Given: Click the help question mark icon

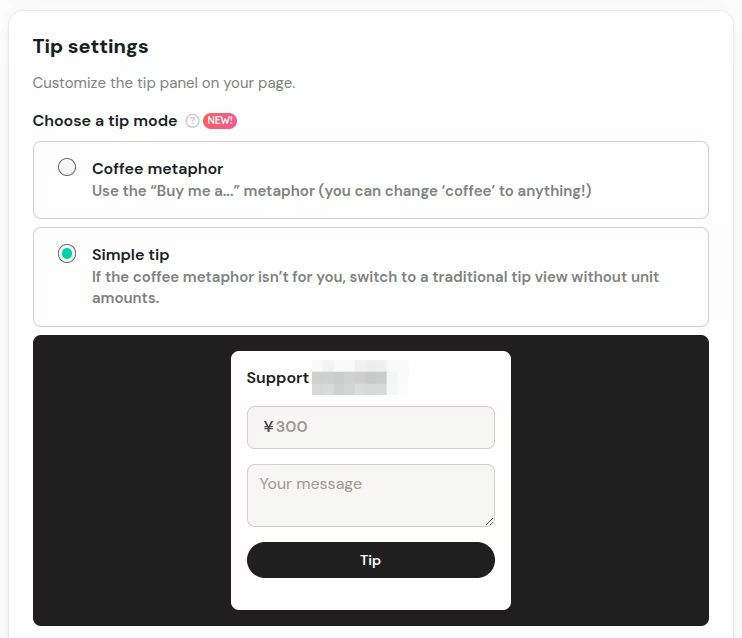Looking at the screenshot, I should pyautogui.click(x=192, y=121).
